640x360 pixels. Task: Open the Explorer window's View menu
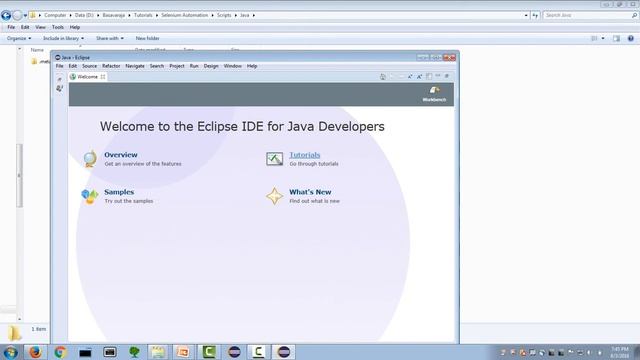tap(40, 27)
